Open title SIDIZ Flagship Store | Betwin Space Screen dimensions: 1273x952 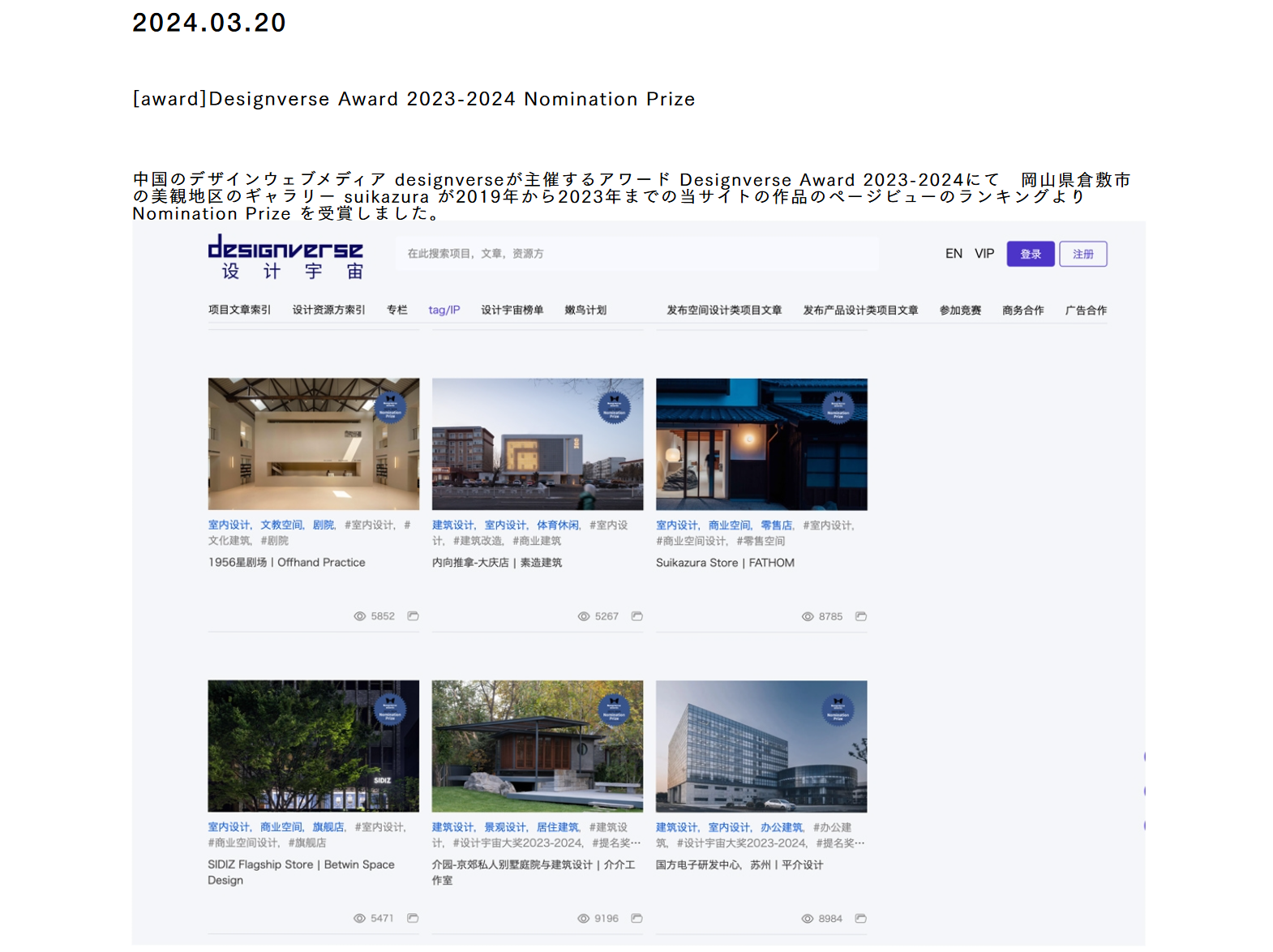coord(302,873)
